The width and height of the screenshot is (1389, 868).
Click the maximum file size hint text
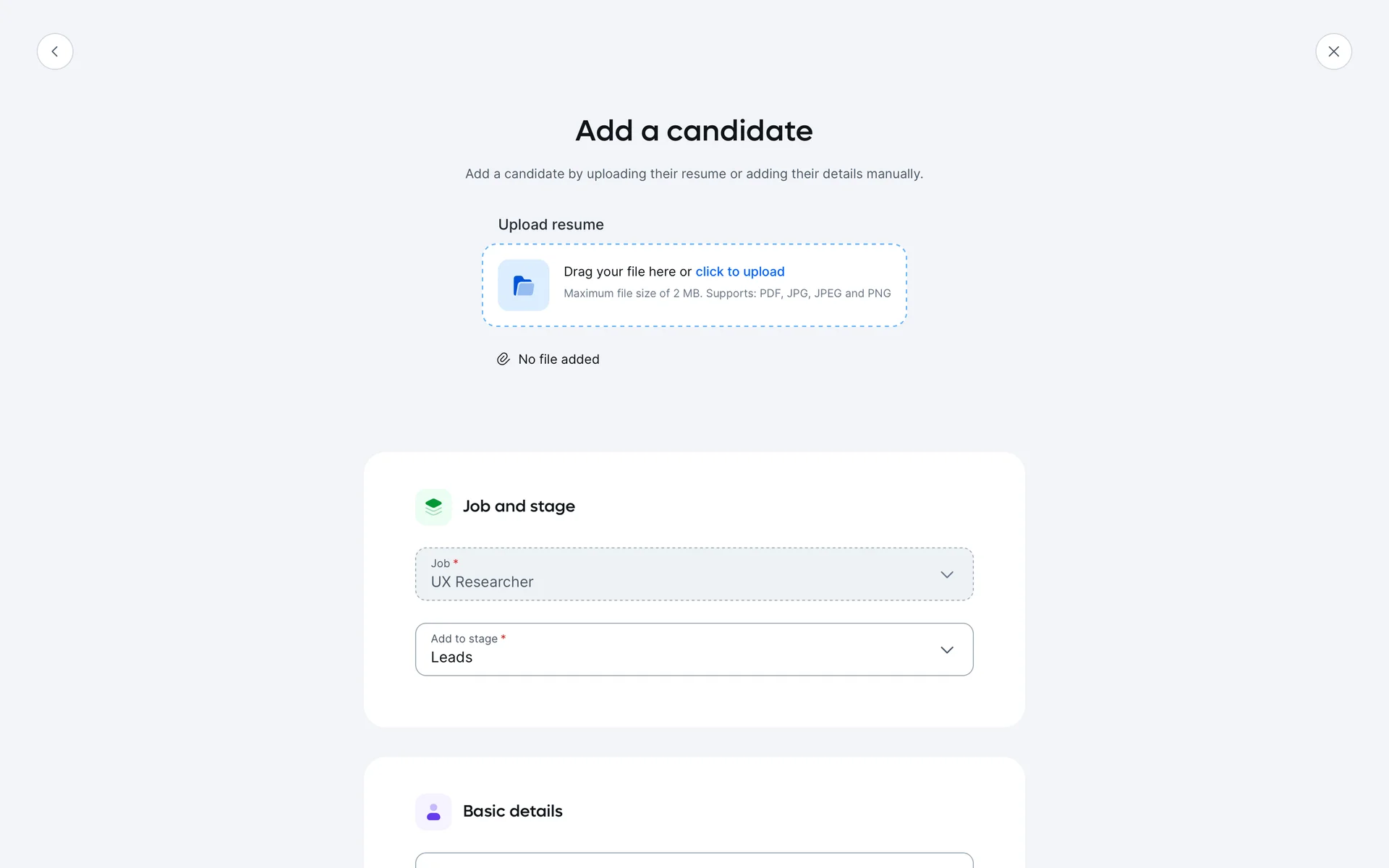point(727,294)
